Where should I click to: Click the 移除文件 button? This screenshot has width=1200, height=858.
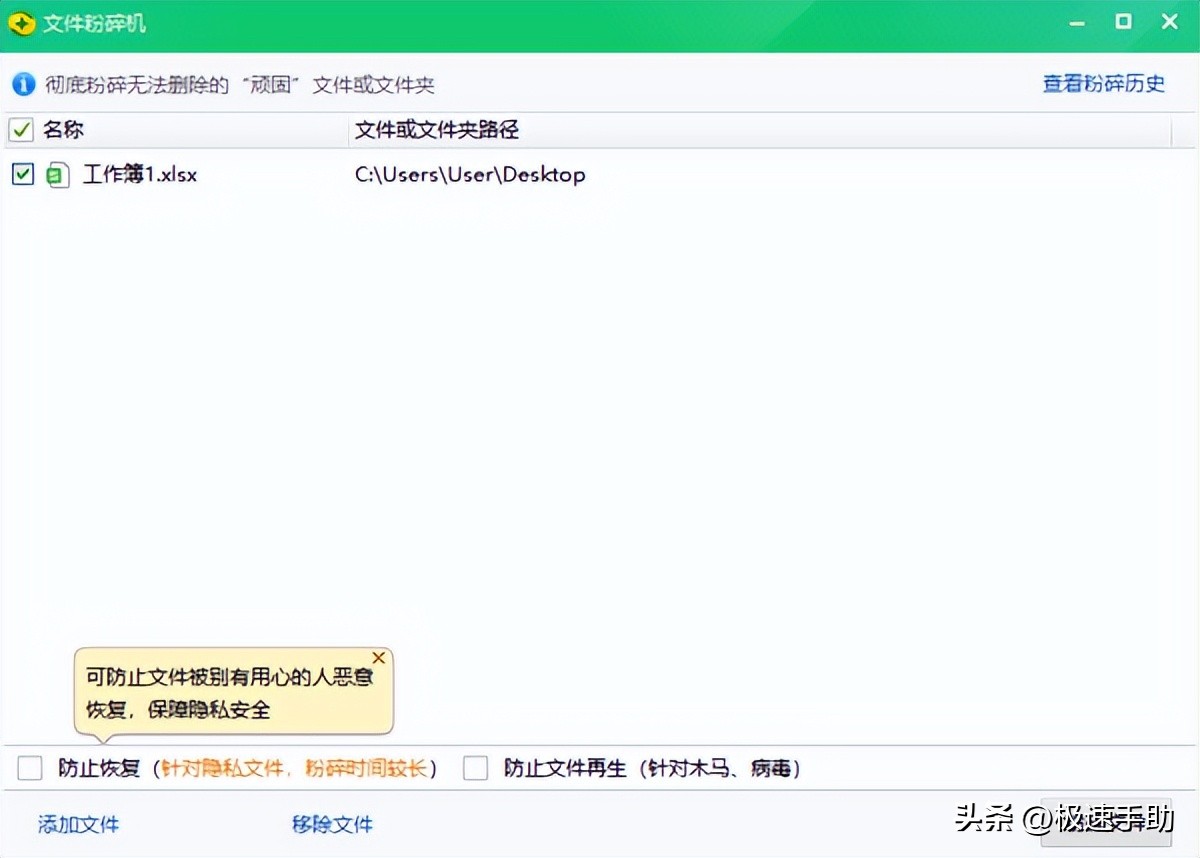pos(331,825)
